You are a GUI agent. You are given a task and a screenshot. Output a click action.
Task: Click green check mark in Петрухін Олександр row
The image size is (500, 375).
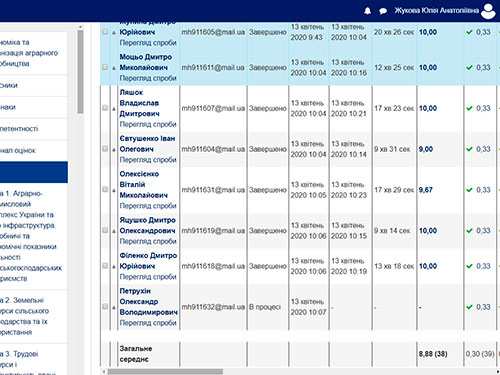469,307
